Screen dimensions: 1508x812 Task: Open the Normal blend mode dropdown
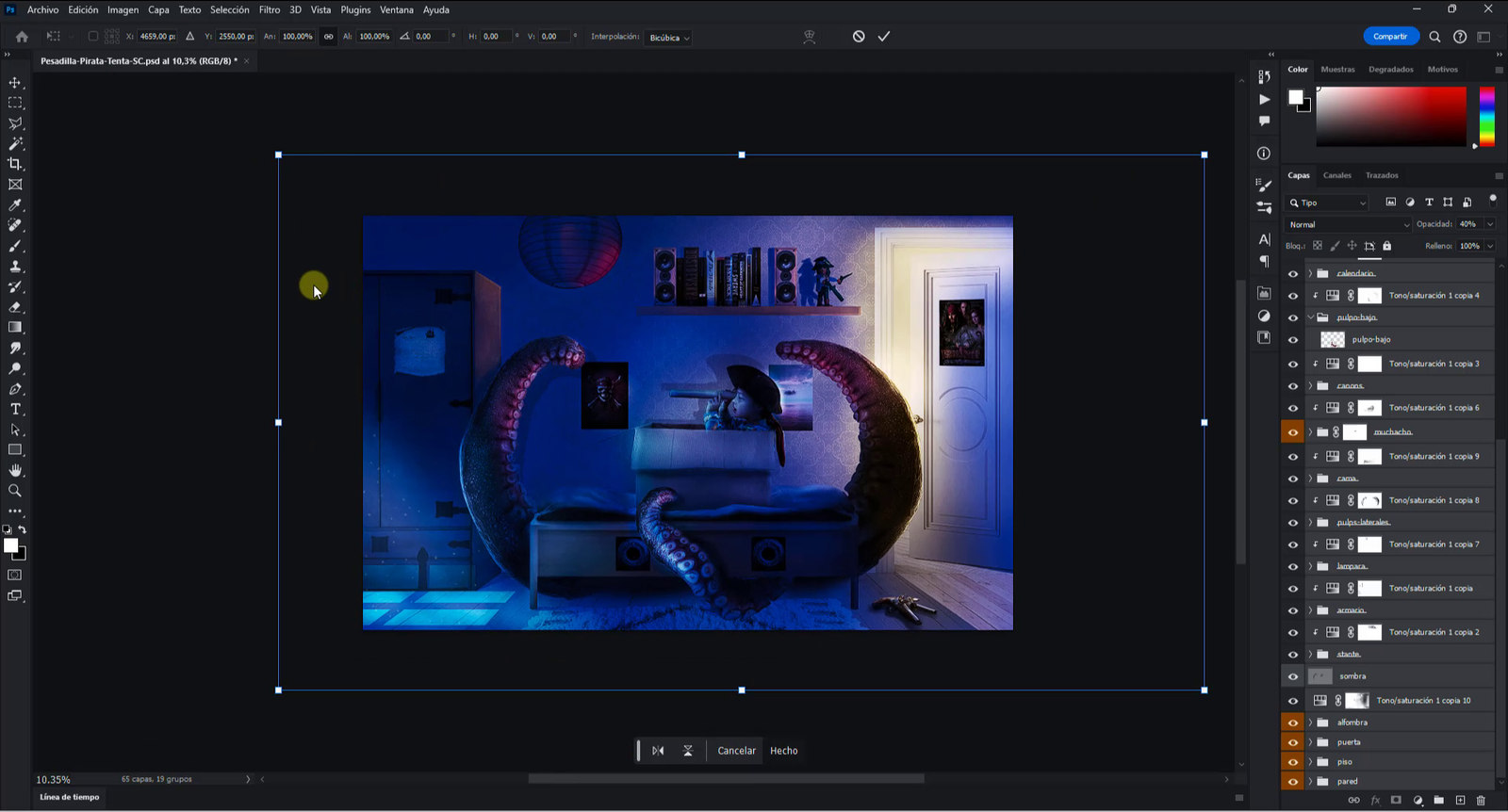(1349, 224)
